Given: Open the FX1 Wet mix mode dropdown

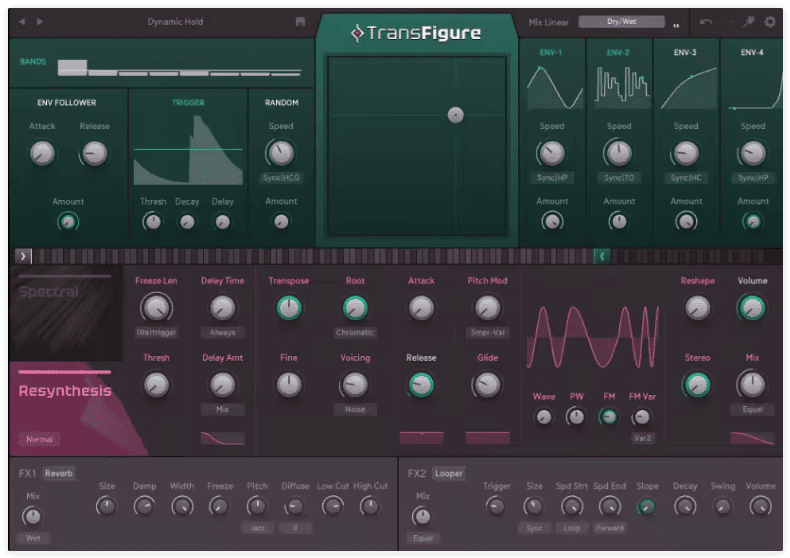Looking at the screenshot, I should click(33, 538).
